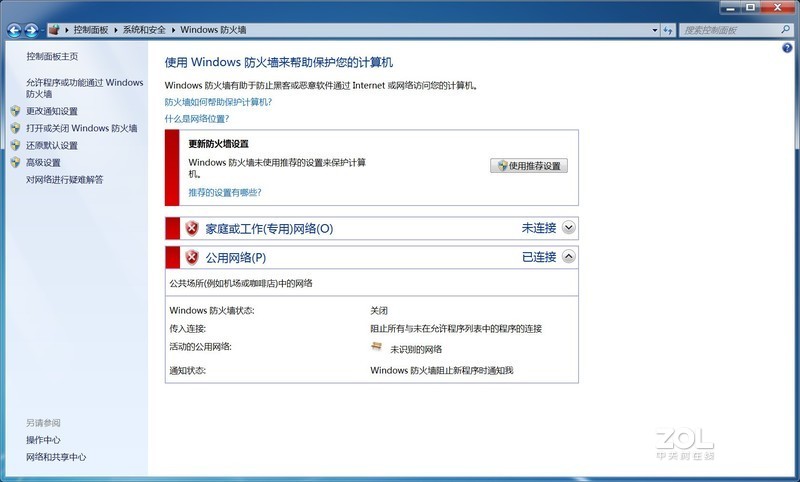Click shield icon beside 打开或关闭 Windows 防火墙
800x482 pixels.
[x=15, y=128]
